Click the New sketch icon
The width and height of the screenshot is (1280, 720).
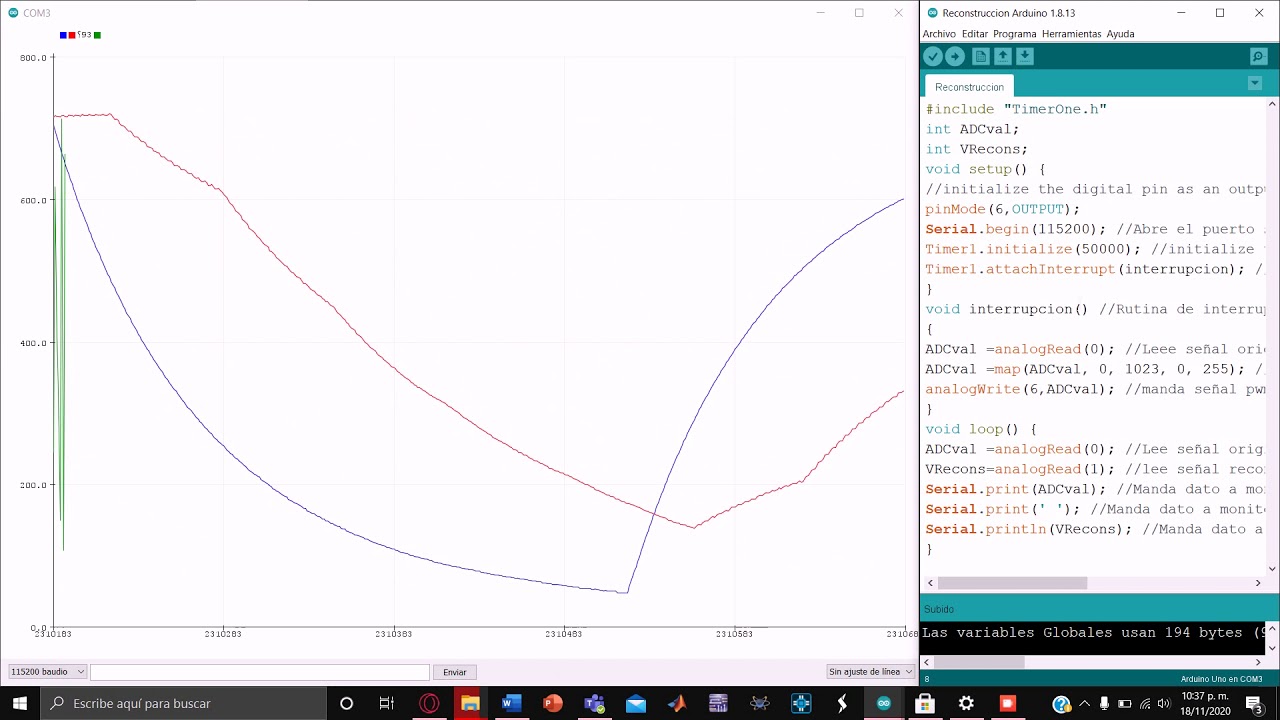tap(981, 57)
